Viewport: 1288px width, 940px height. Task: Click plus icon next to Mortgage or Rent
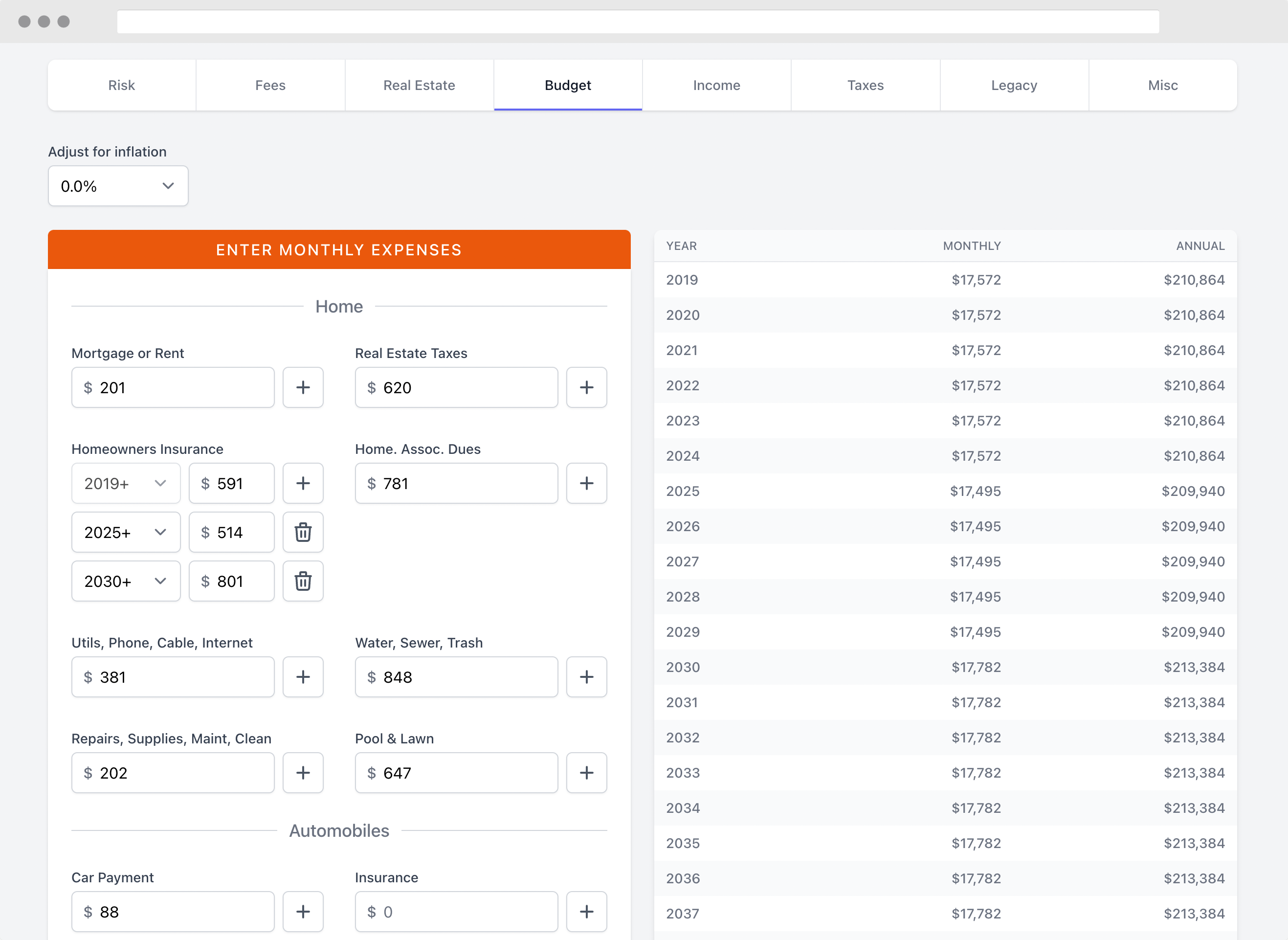[303, 387]
